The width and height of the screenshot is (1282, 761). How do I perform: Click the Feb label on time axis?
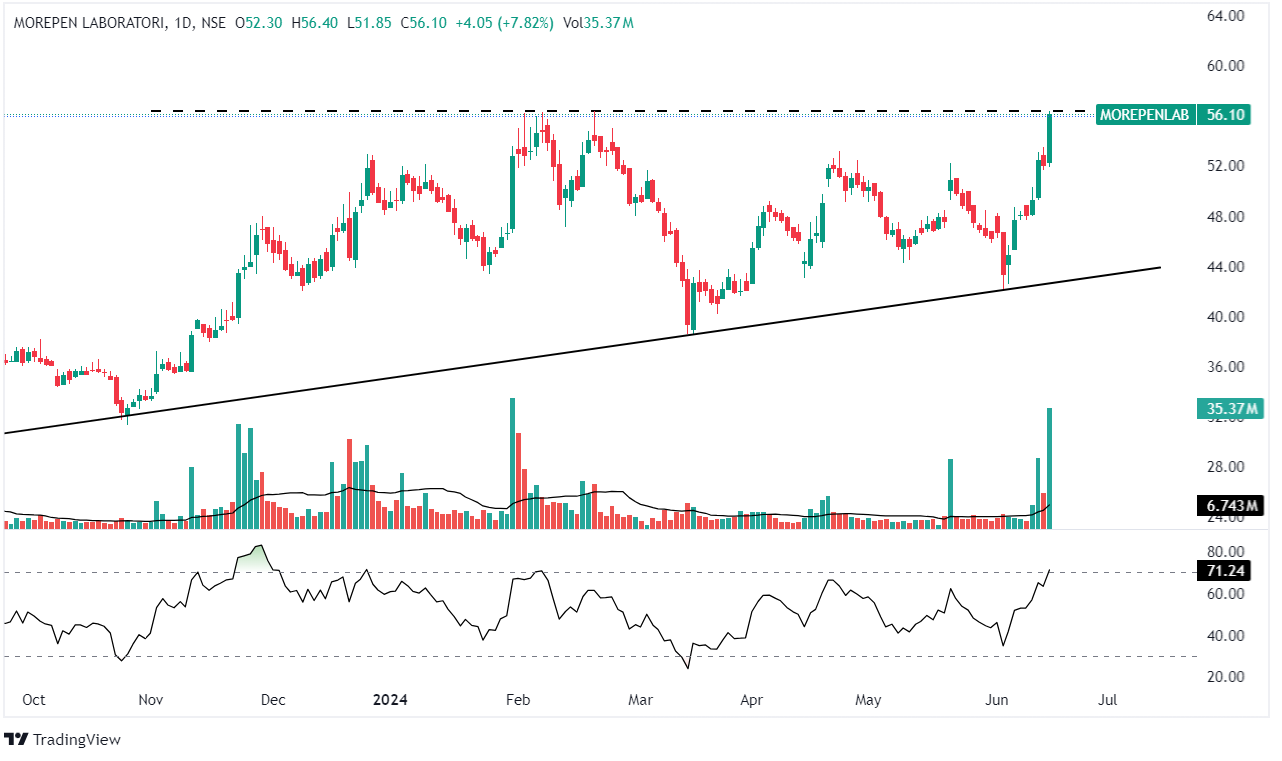tap(516, 700)
